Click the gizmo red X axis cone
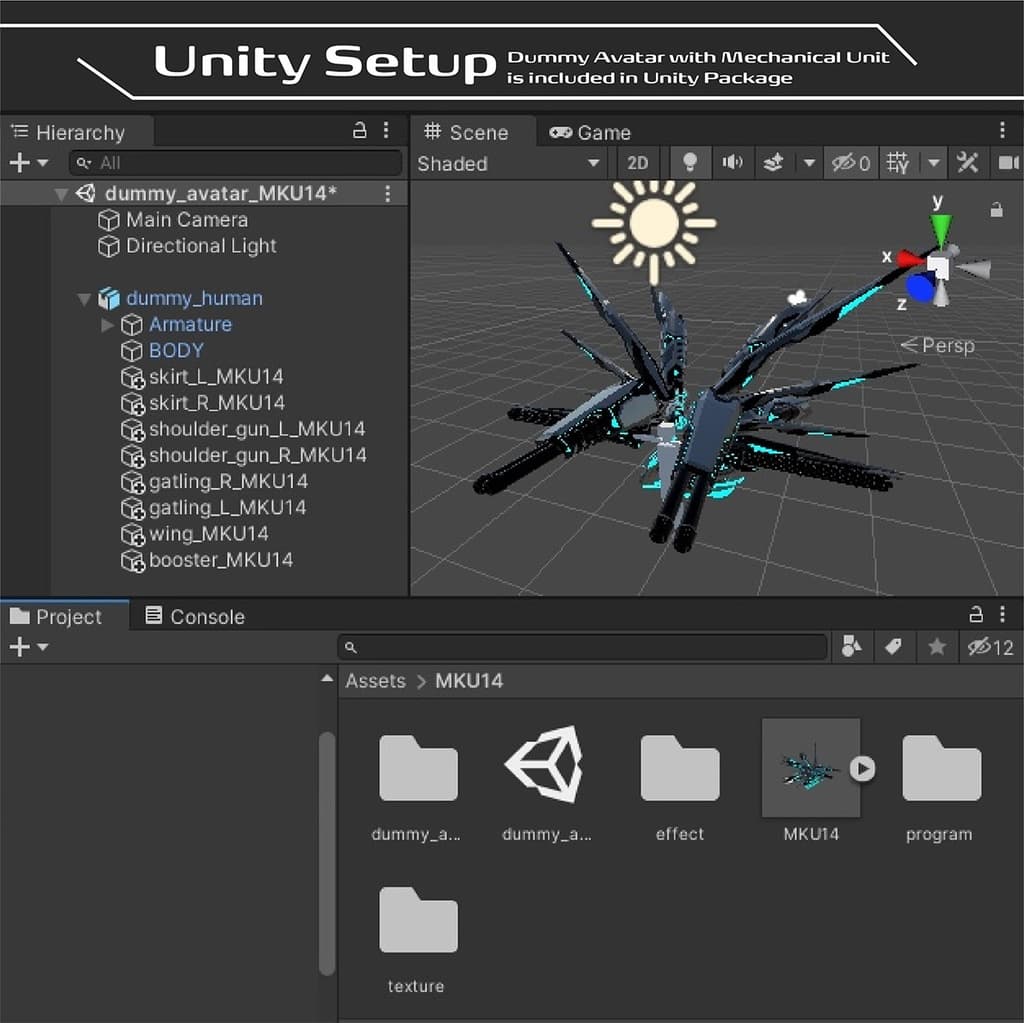This screenshot has height=1023, width=1024. coord(910,259)
